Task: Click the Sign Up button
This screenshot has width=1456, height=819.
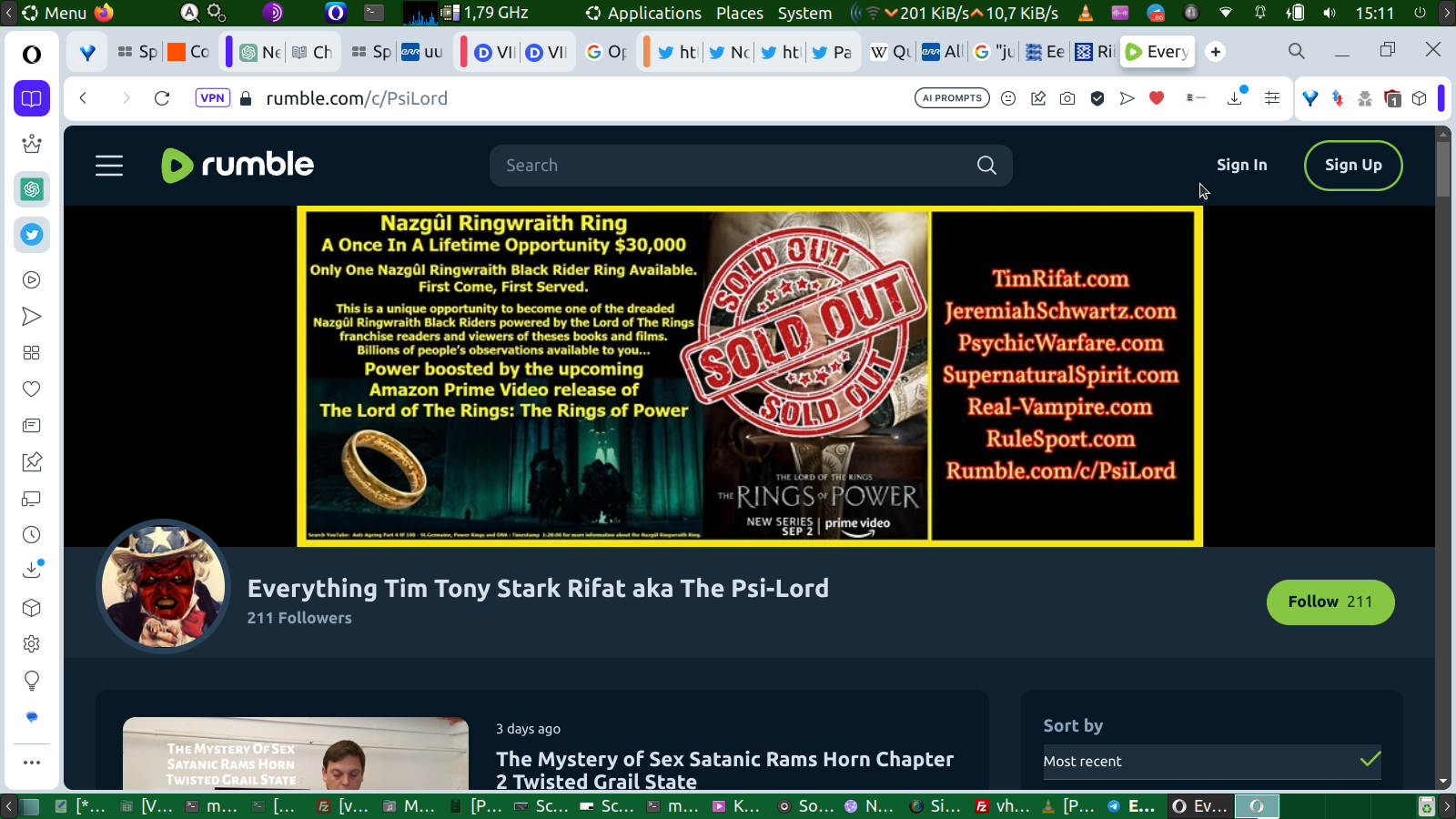Action: pyautogui.click(x=1353, y=166)
